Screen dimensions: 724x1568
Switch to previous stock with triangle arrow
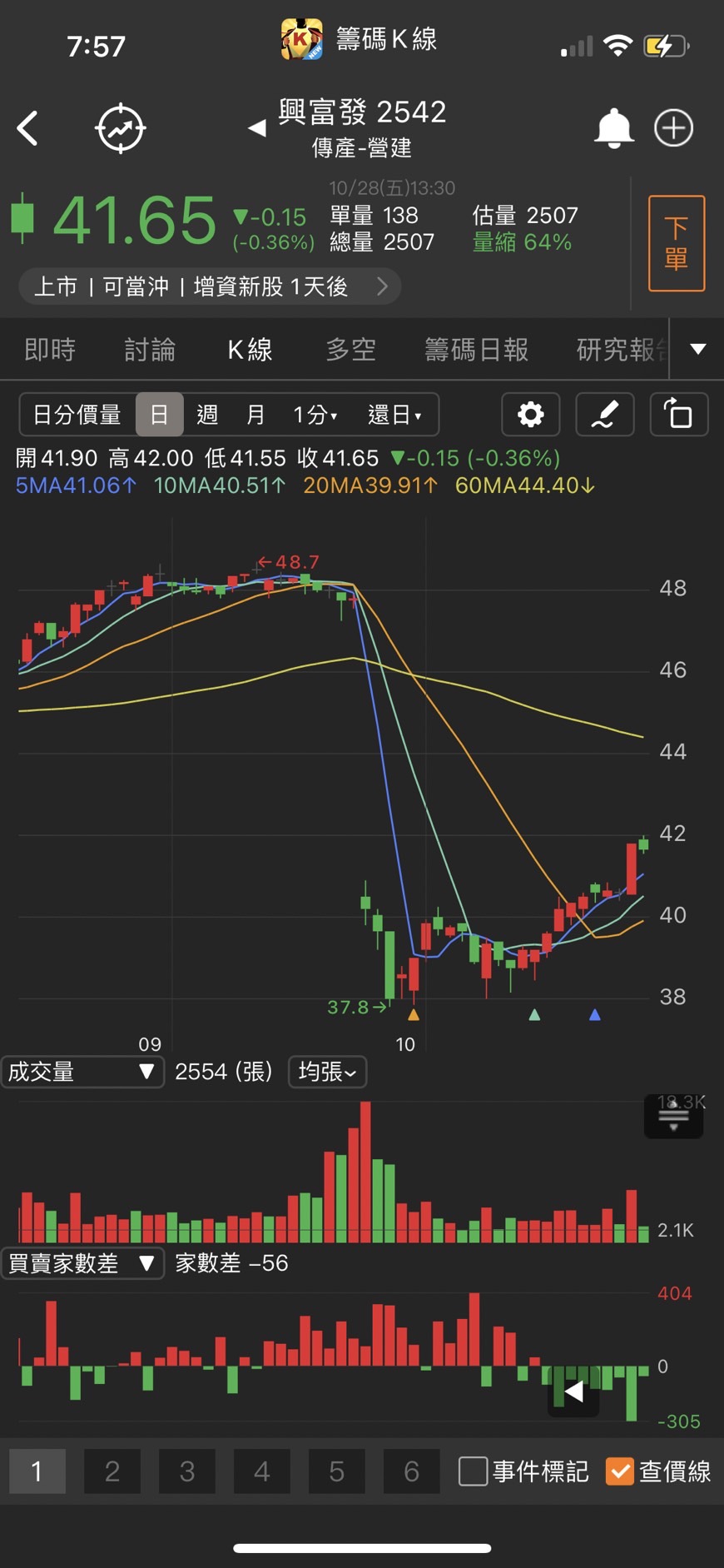(257, 128)
